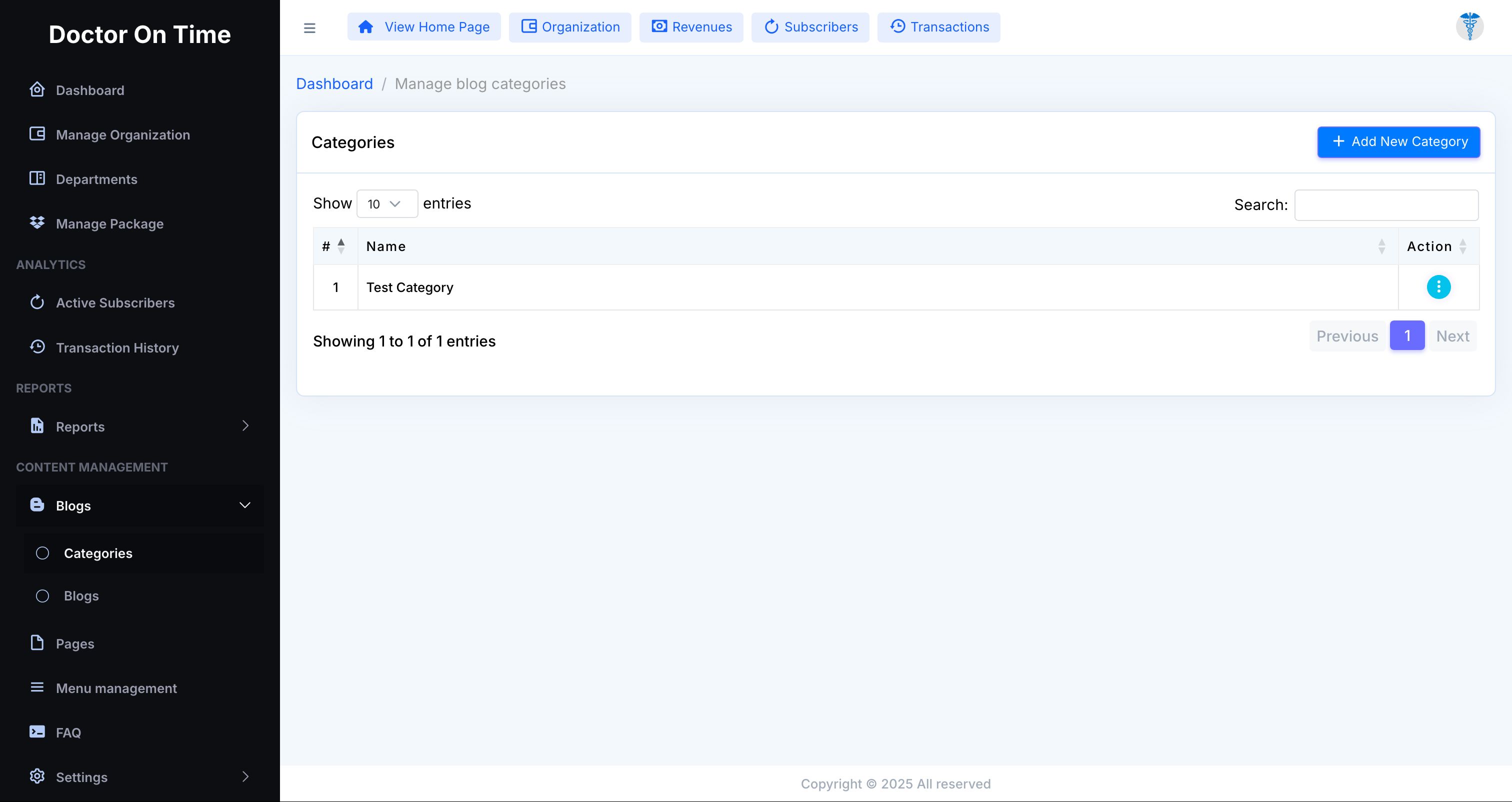Expand the Reports submenu chevron
This screenshot has width=1512, height=802.
coord(245,425)
